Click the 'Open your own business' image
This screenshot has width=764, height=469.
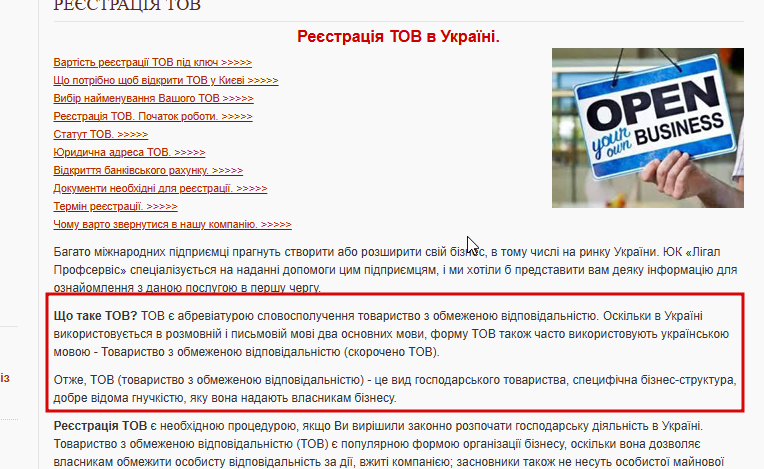tap(648, 128)
